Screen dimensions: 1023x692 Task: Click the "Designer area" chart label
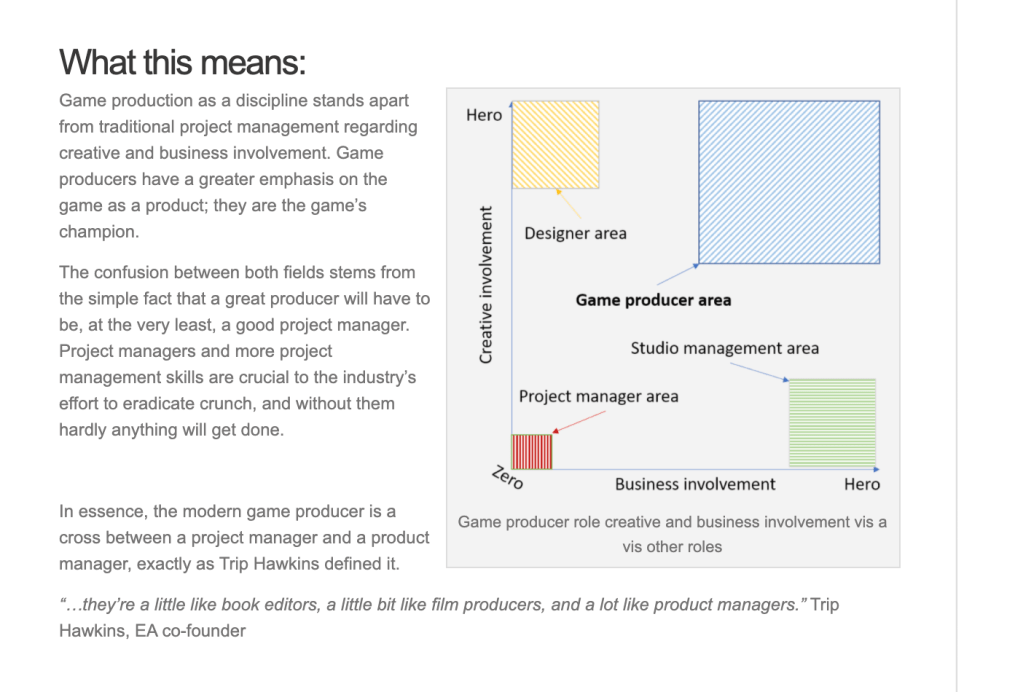tap(575, 233)
